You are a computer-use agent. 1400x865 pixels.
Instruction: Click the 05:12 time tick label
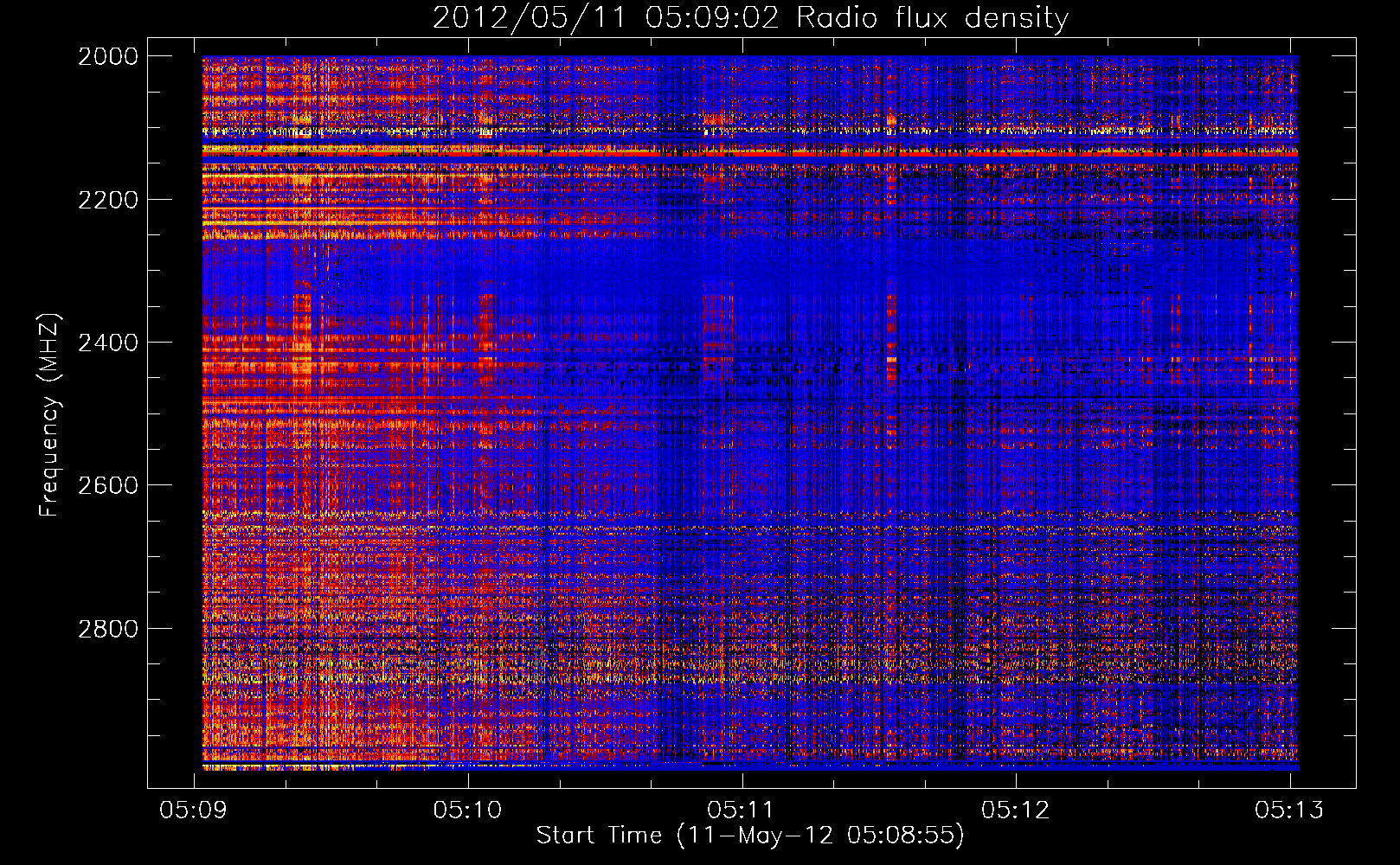tap(1016, 810)
